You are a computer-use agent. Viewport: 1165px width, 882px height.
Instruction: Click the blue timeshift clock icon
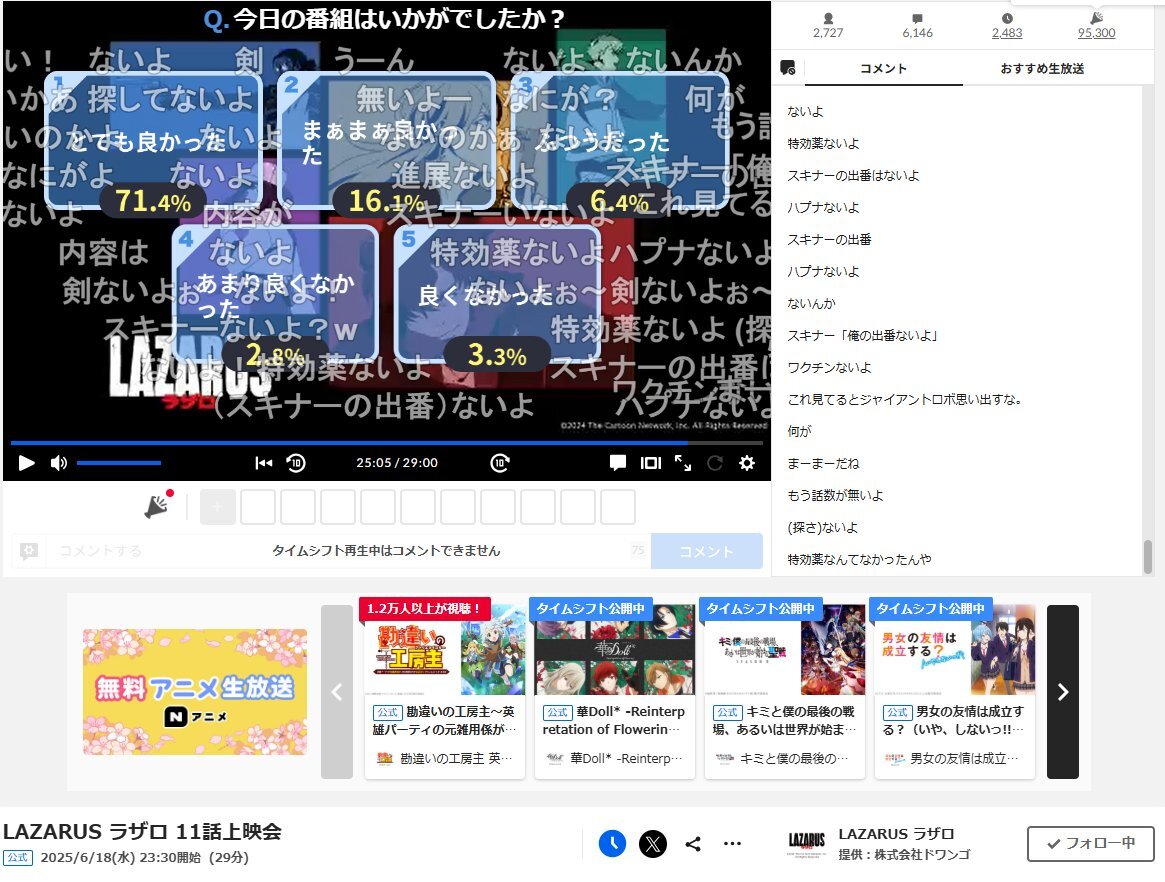tap(612, 843)
